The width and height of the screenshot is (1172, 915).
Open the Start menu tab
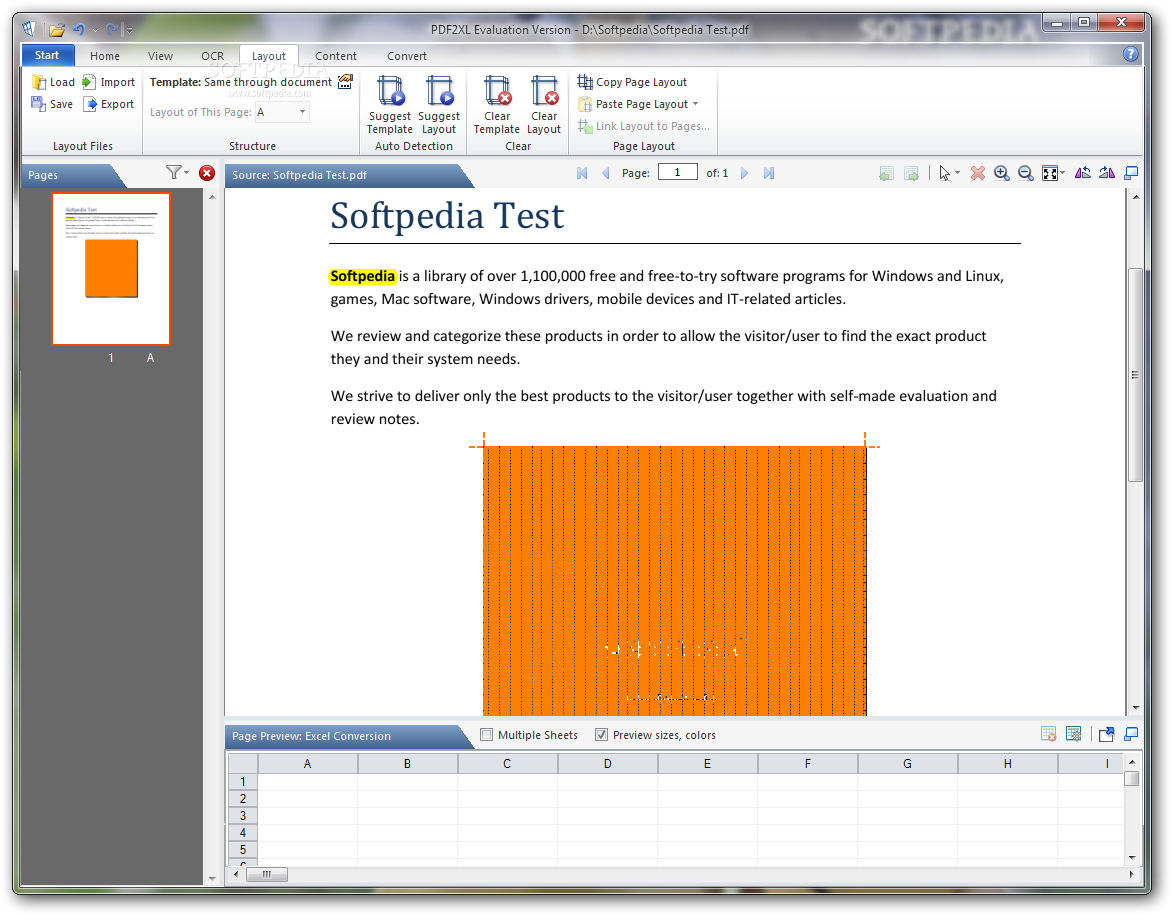(x=47, y=55)
